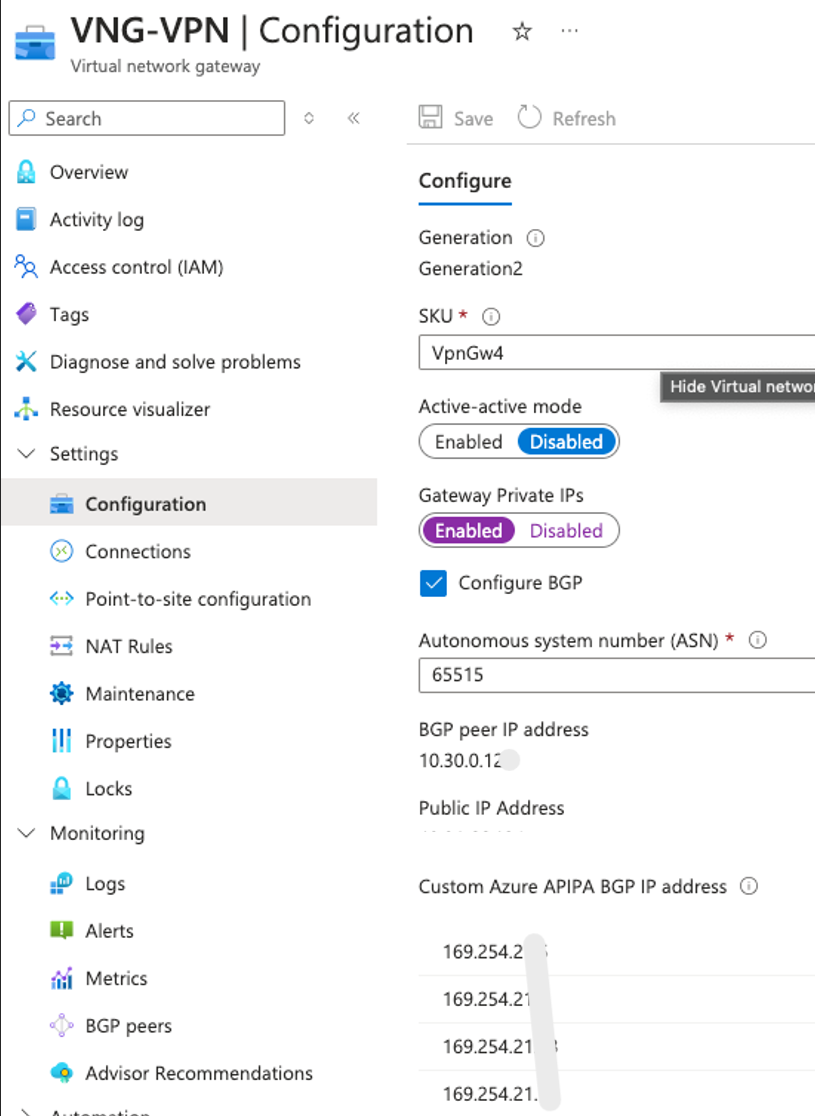Click the Configuration briefcase icon
Image resolution: width=815 pixels, height=1116 pixels.
(62, 504)
